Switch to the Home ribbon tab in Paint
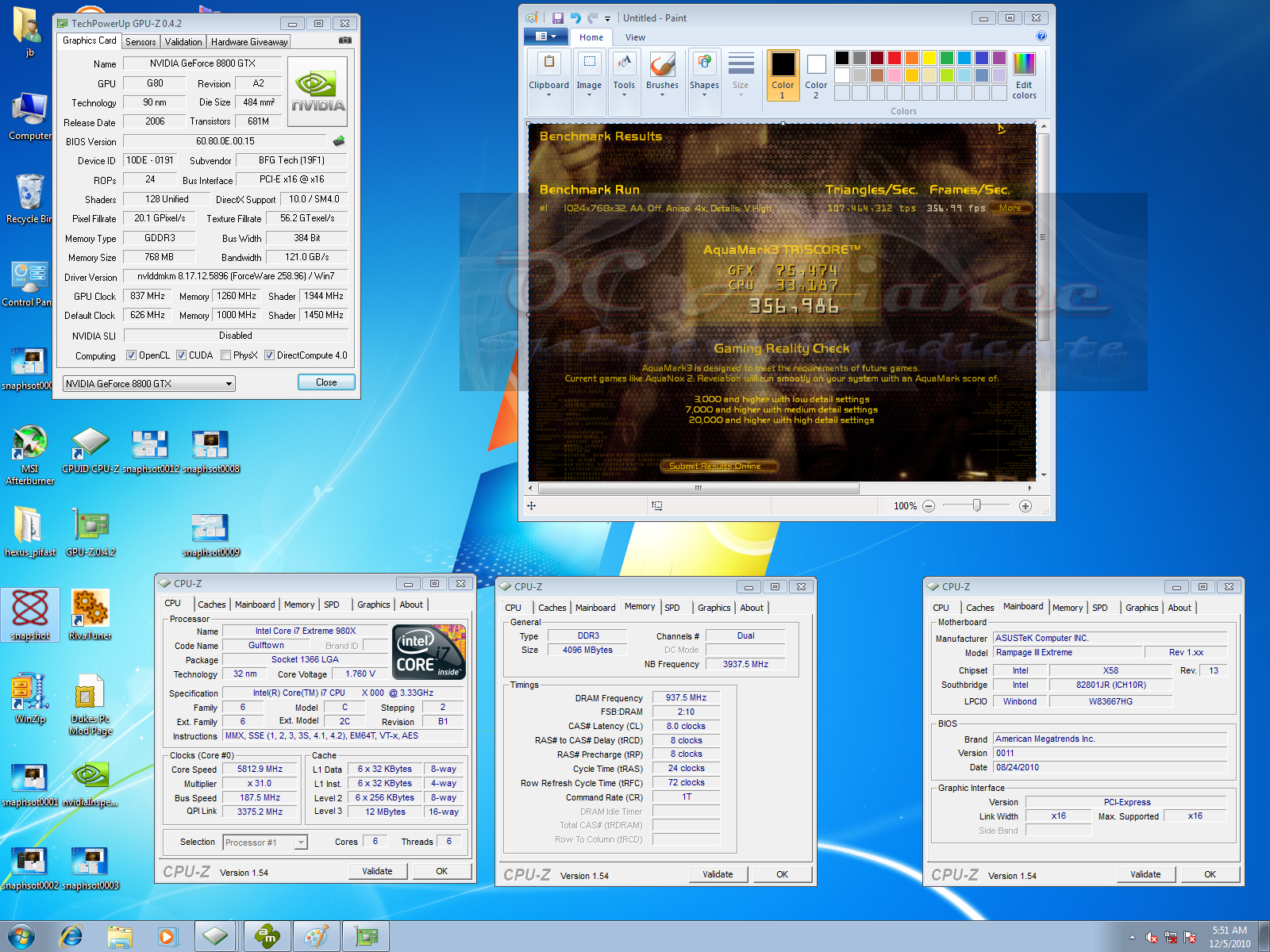The image size is (1270, 952). coord(591,37)
